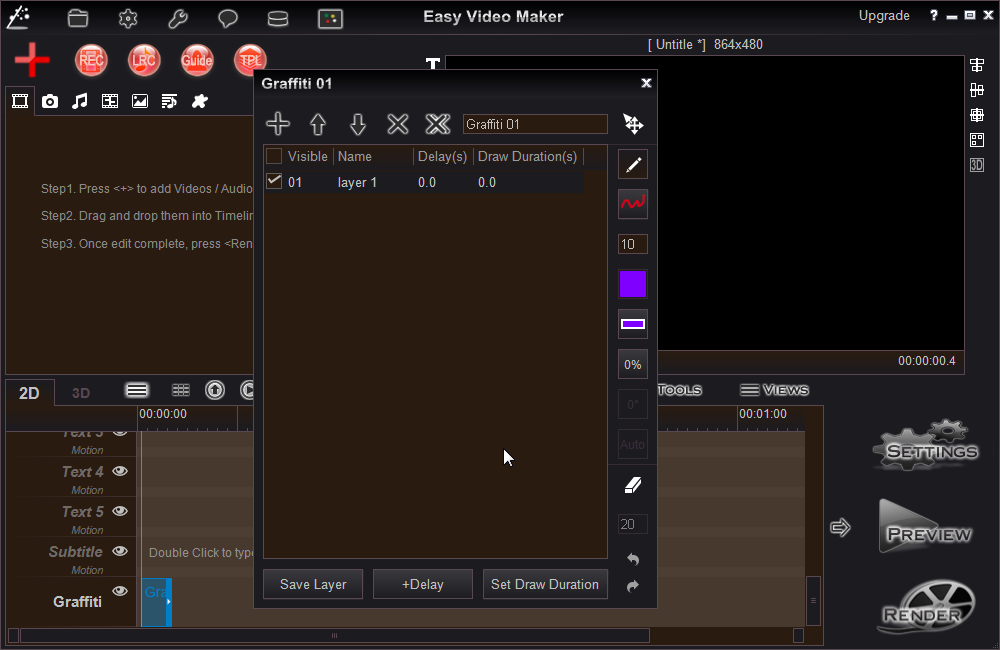Viewport: 1000px width, 650px height.
Task: Click the Preview play button
Action: [926, 528]
